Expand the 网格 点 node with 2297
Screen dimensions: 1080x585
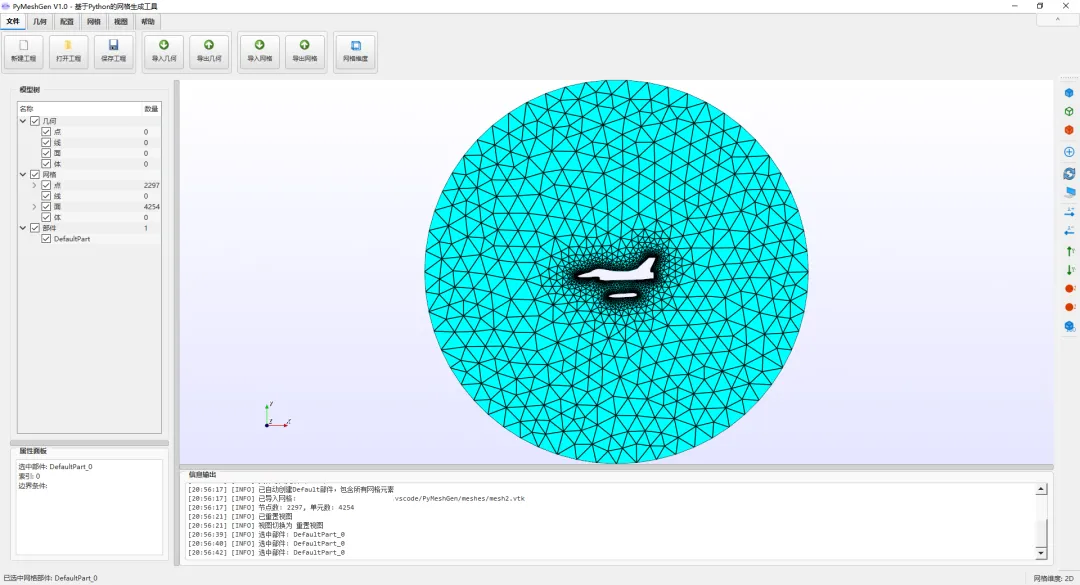pos(34,185)
